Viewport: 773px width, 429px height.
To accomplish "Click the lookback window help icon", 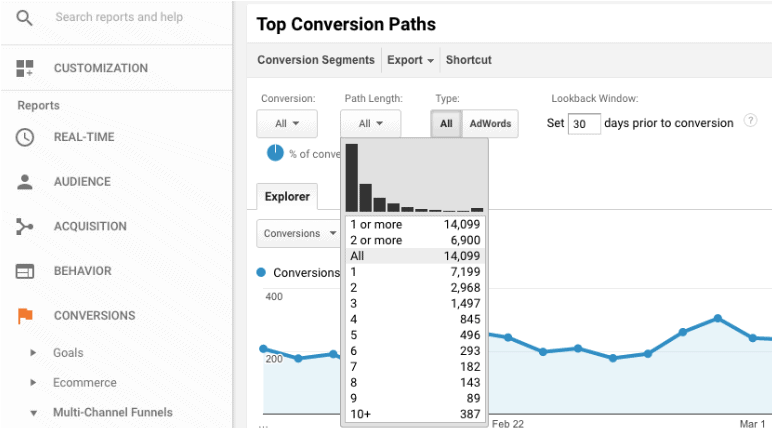I will [x=751, y=122].
